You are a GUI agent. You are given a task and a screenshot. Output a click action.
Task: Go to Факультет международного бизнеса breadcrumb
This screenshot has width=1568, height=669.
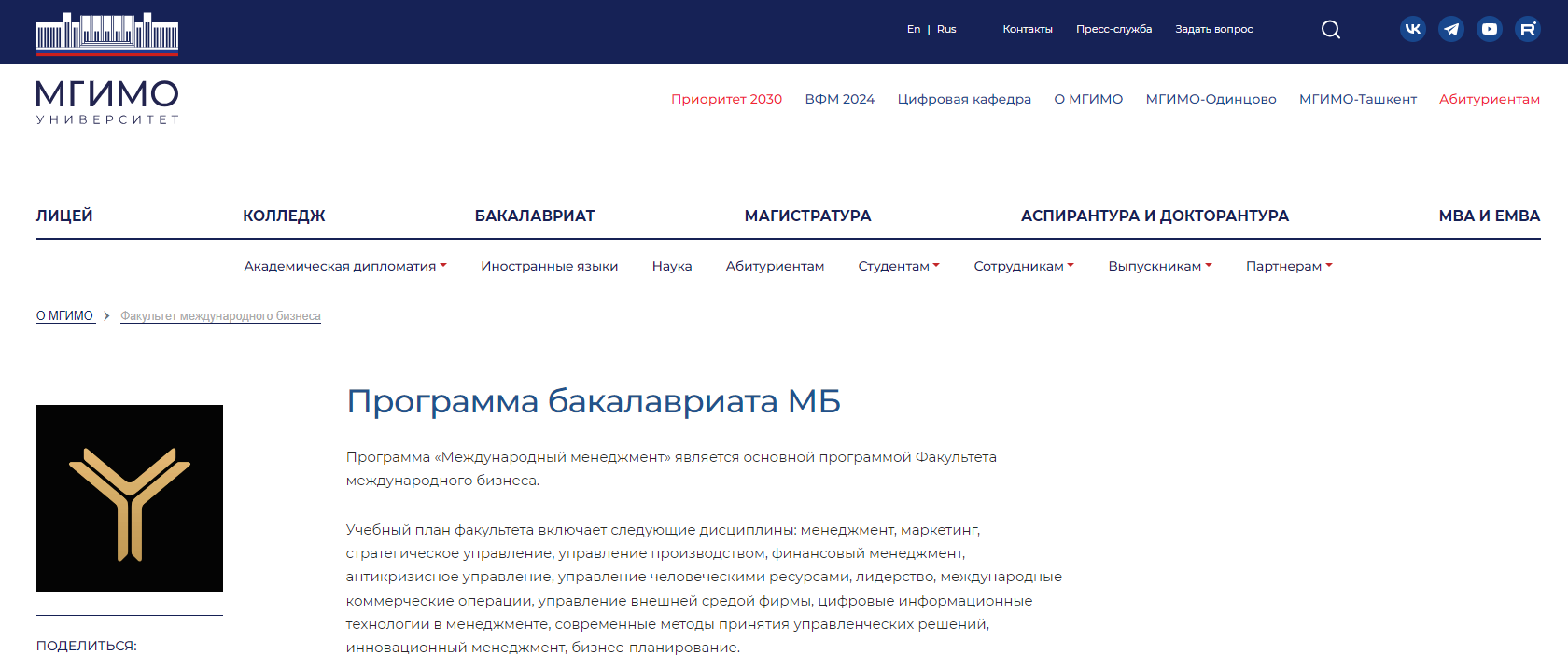[x=220, y=316]
